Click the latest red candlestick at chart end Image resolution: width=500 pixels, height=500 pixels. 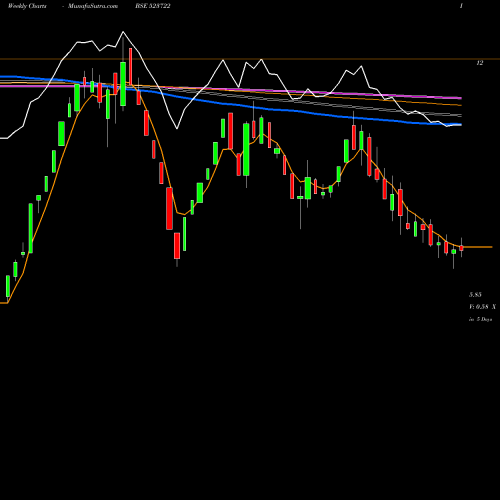[462, 248]
